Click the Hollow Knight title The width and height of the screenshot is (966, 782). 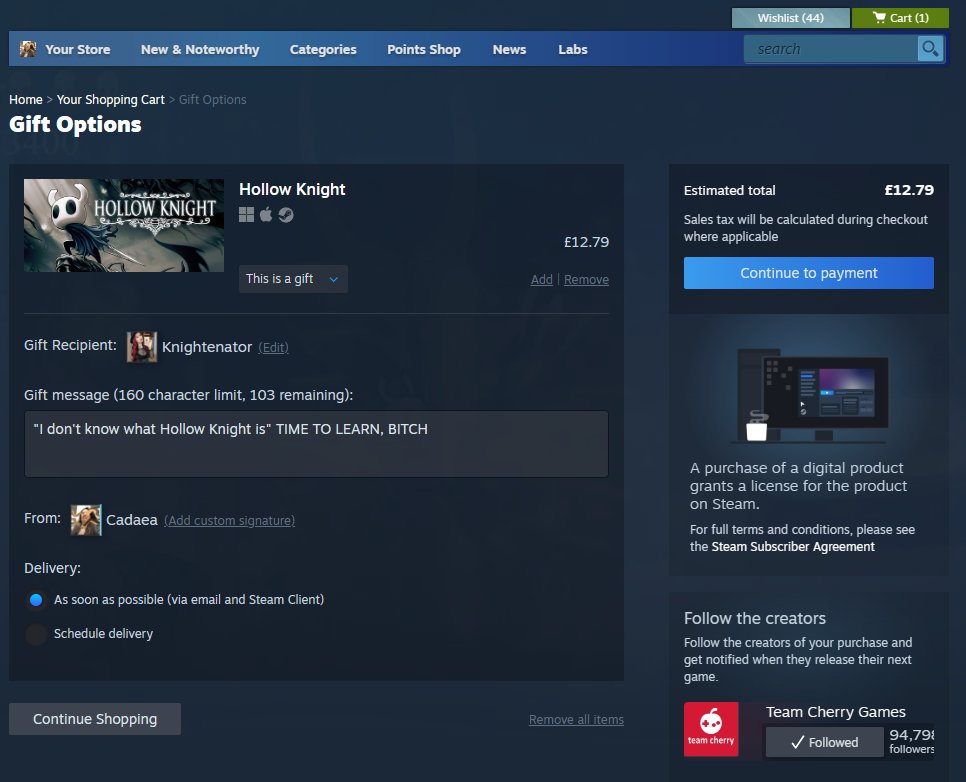[292, 189]
